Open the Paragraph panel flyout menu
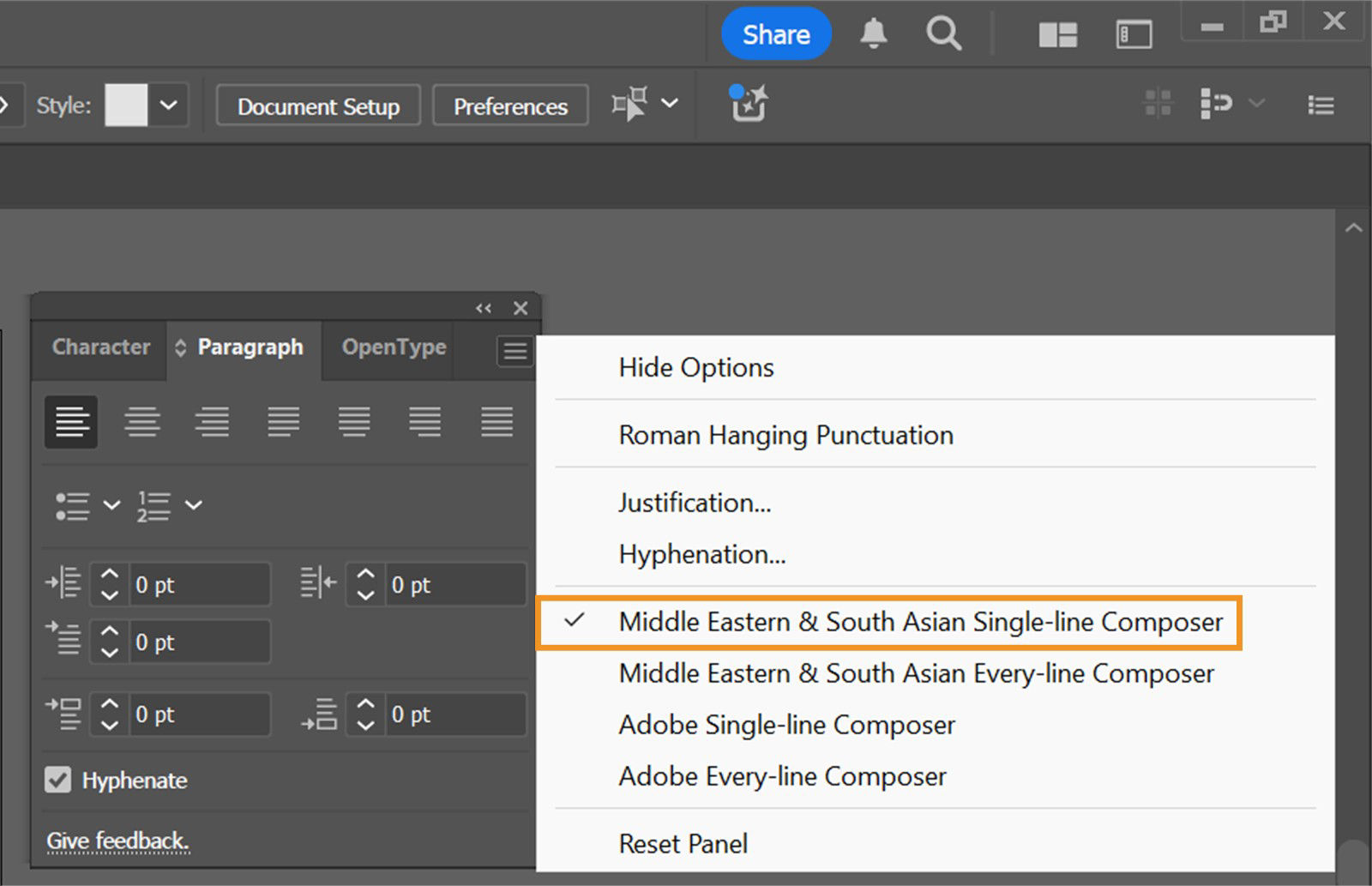The height and width of the screenshot is (886, 1372). coord(514,350)
